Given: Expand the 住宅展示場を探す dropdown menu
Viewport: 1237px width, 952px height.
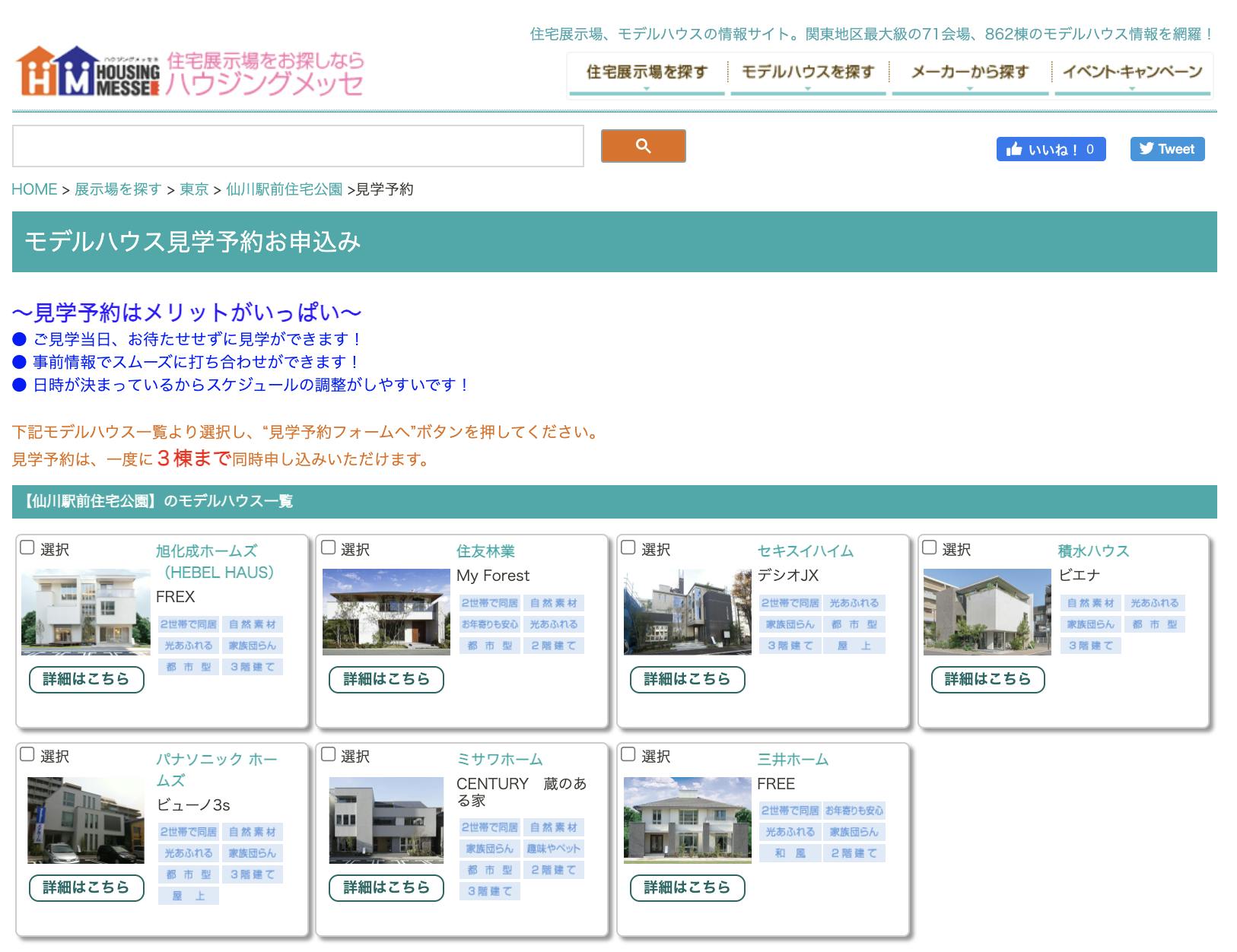Looking at the screenshot, I should (647, 73).
